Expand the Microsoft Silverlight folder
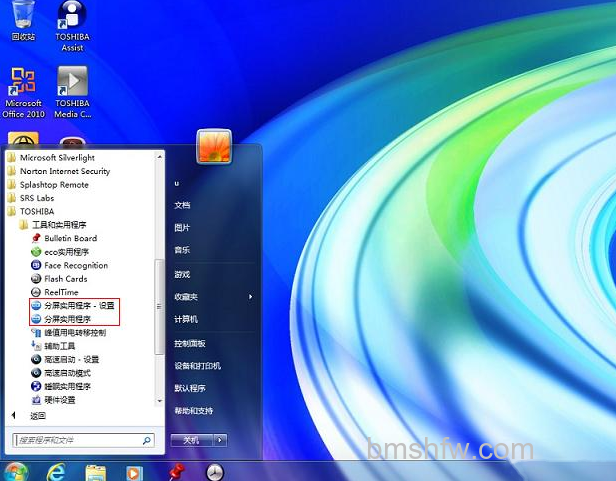616x481 pixels. 57,158
